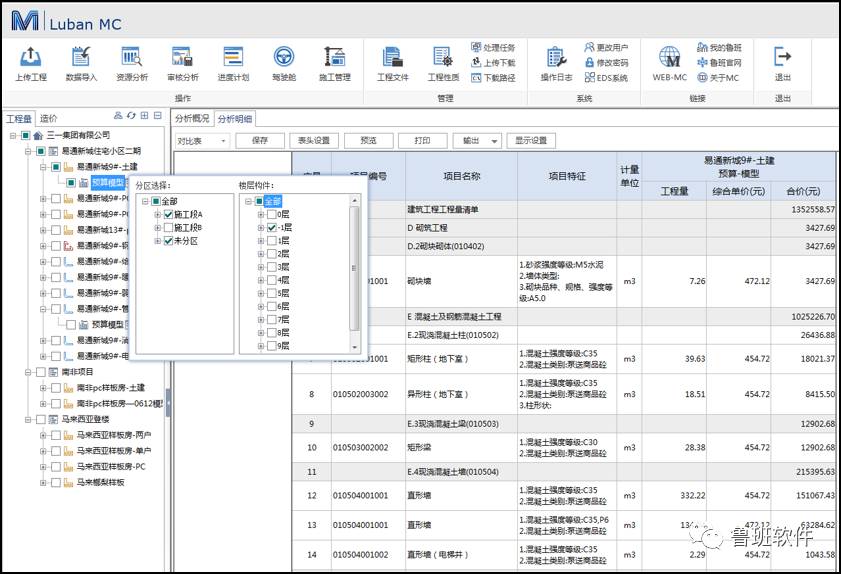Click the floor list scrollbar thumb
This screenshot has width=841, height=574.
pyautogui.click(x=354, y=268)
